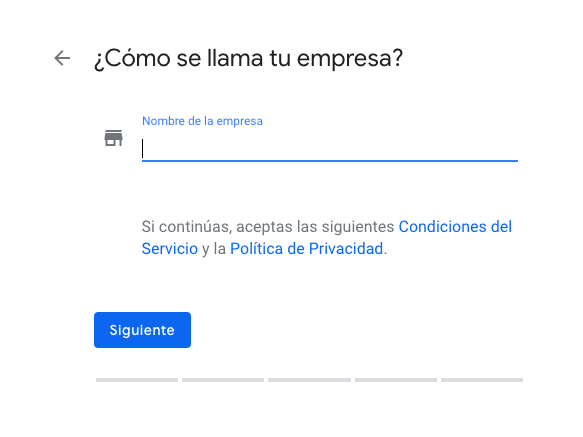The width and height of the screenshot is (583, 437).
Task: Click the '¿Cómo se llama tu empresa?' heading
Action: (x=248, y=58)
